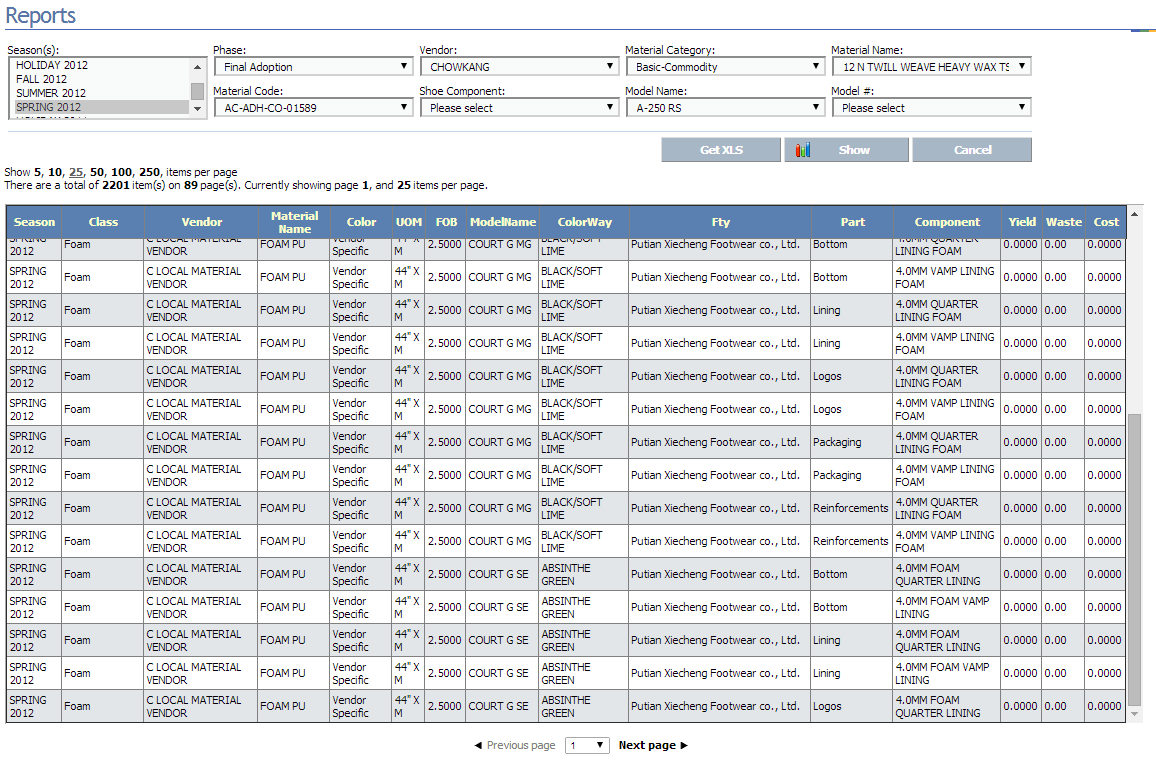This screenshot has width=1156, height=771.
Task: Show 250 items per page
Action: [x=150, y=172]
